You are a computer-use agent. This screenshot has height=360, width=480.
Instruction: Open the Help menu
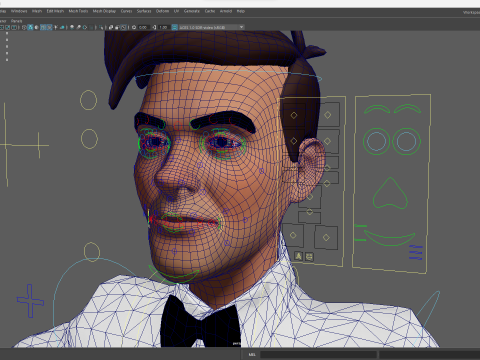point(241,11)
